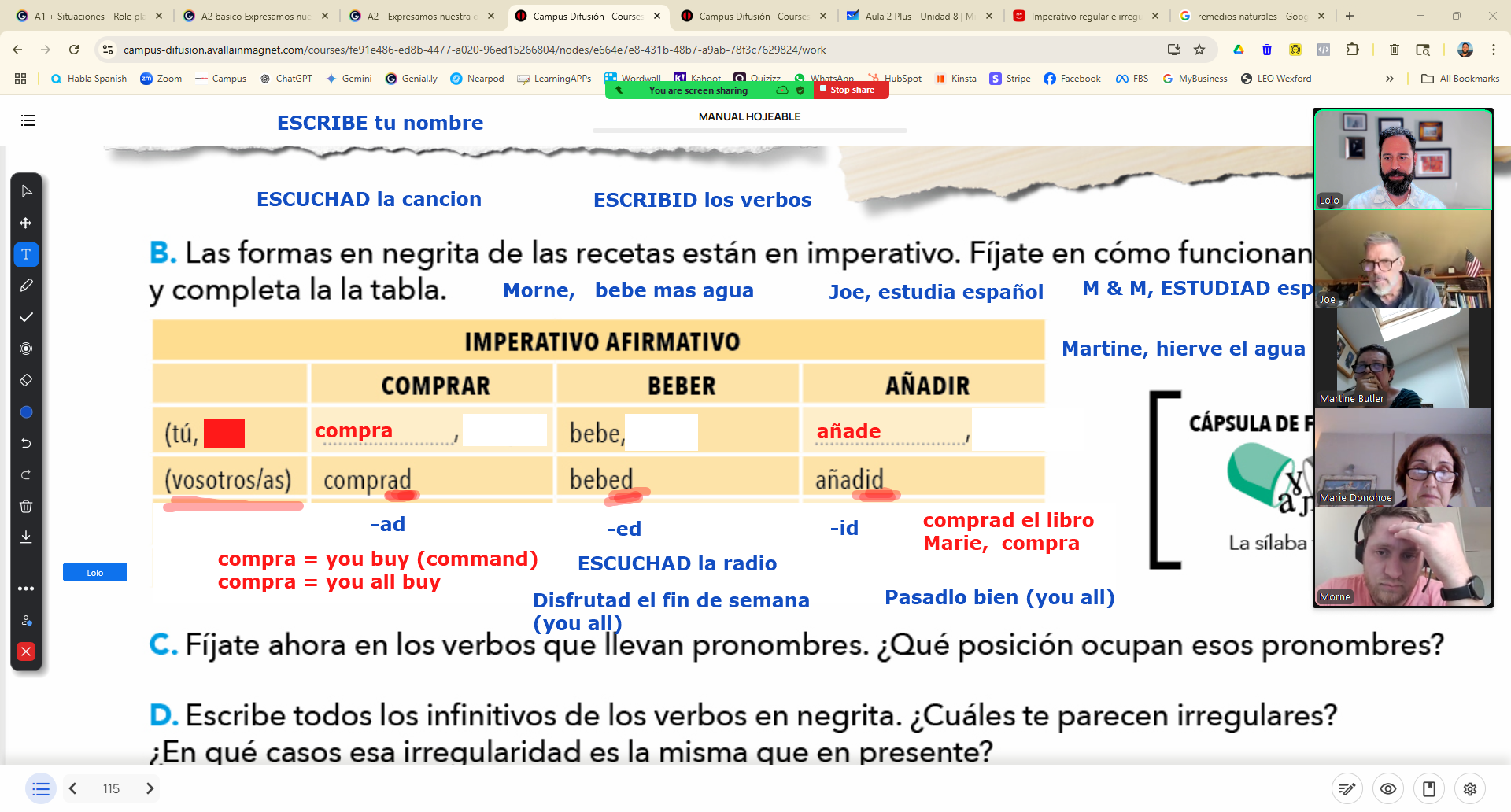Select Martine Butler's video thumbnail

(x=1403, y=358)
